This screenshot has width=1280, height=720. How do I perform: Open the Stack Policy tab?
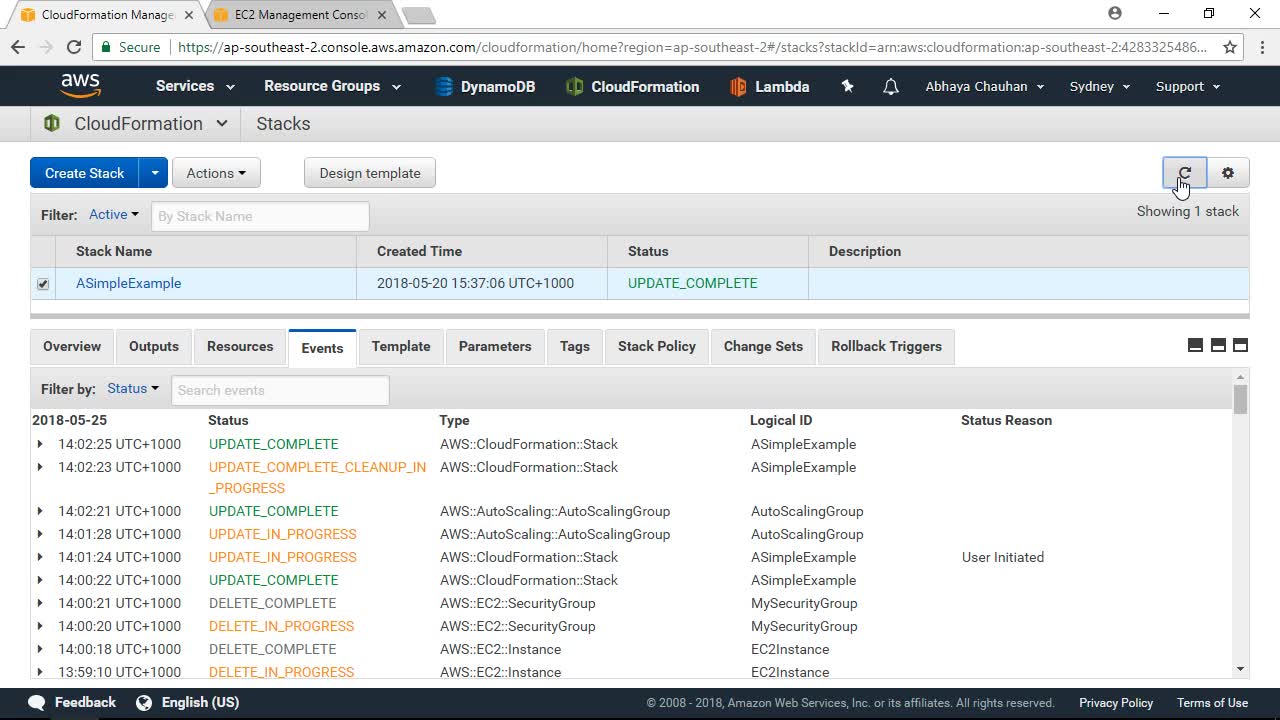click(x=657, y=346)
